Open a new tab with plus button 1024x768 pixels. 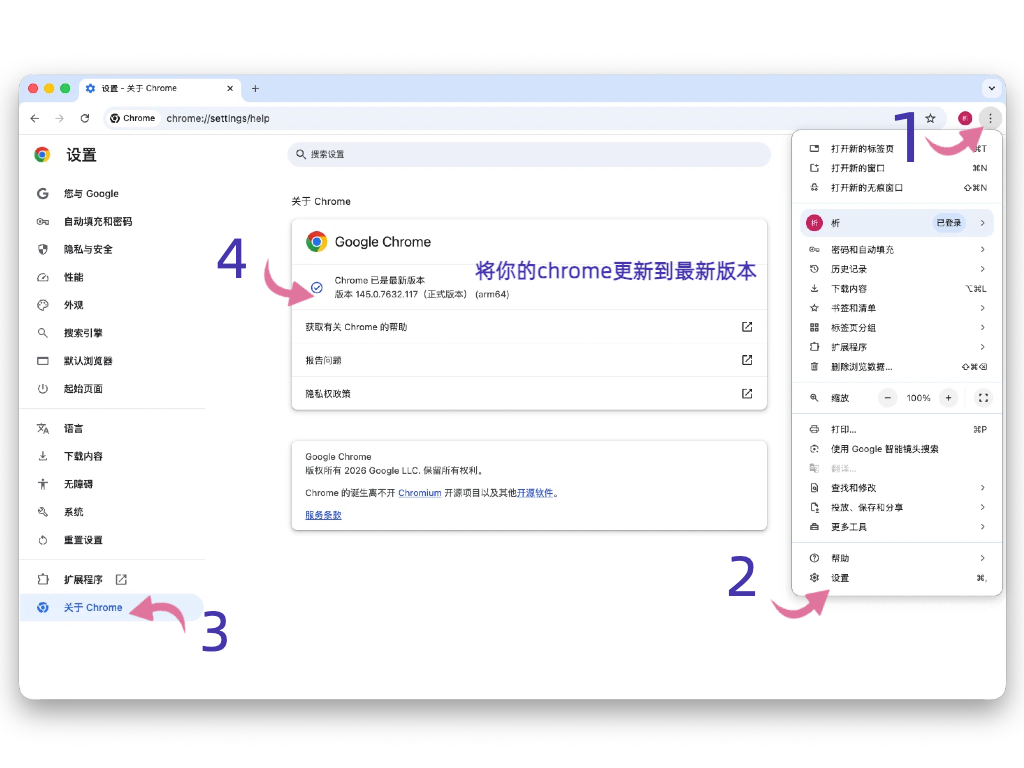[x=255, y=88]
